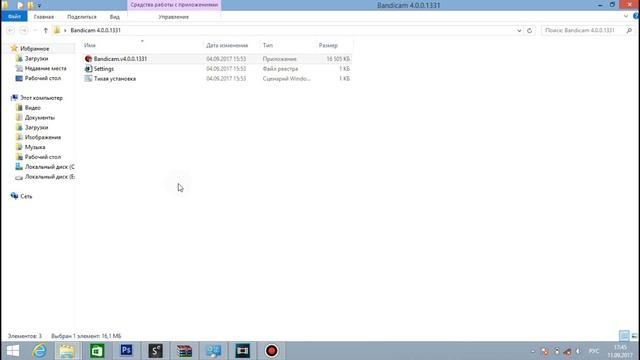
Task: Launch Internet Explorer from the taskbar
Action: tap(39, 351)
